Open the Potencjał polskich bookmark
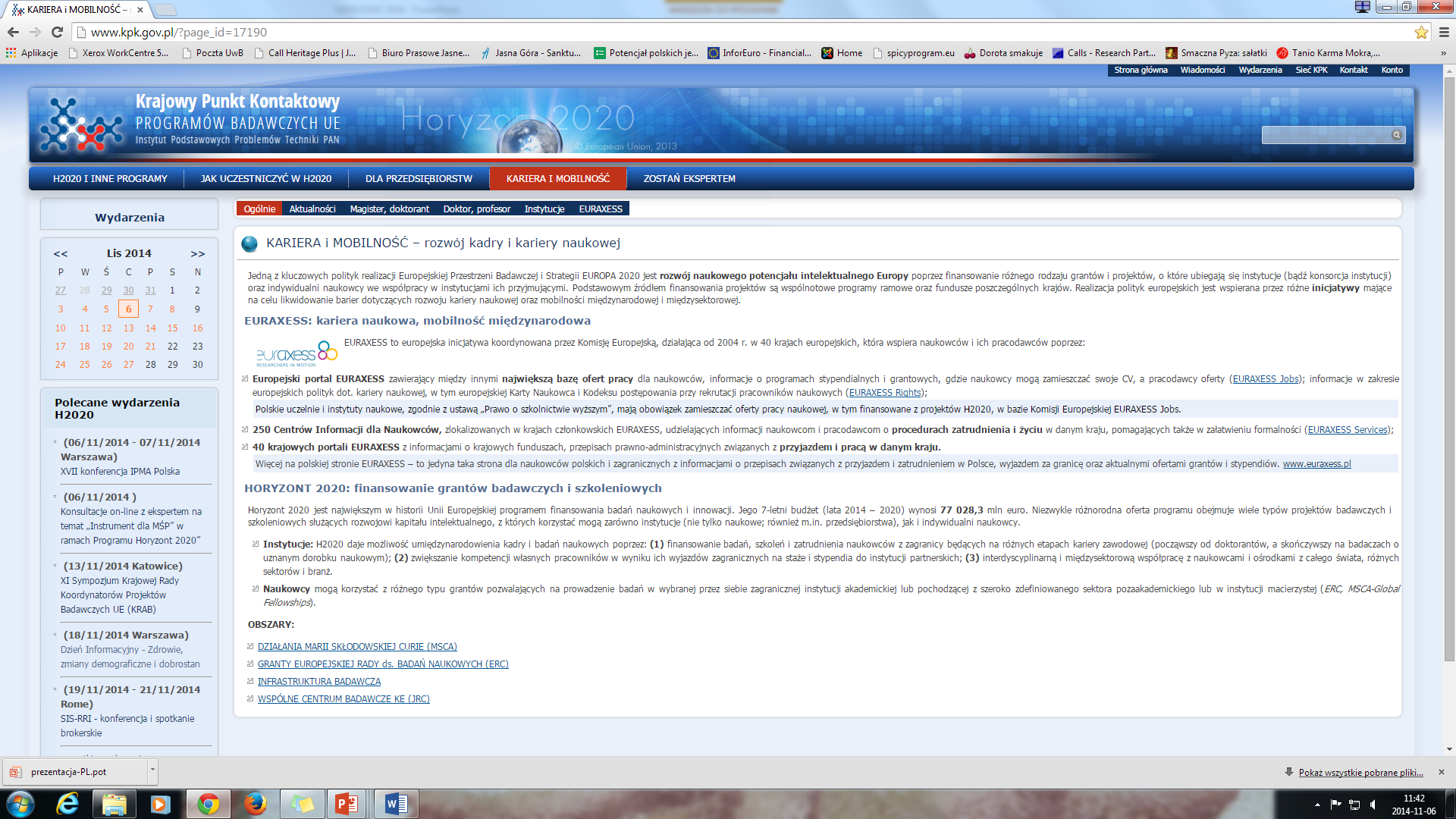This screenshot has height=819, width=1456. point(646,53)
